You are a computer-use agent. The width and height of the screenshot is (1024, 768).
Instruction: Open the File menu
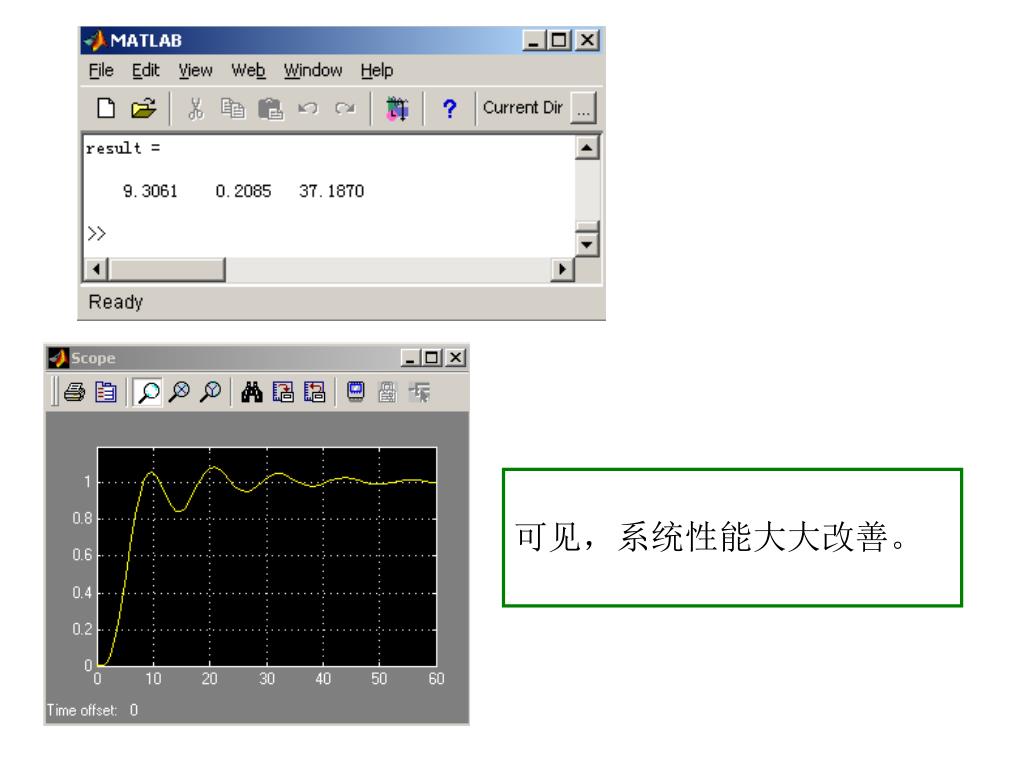[x=101, y=71]
